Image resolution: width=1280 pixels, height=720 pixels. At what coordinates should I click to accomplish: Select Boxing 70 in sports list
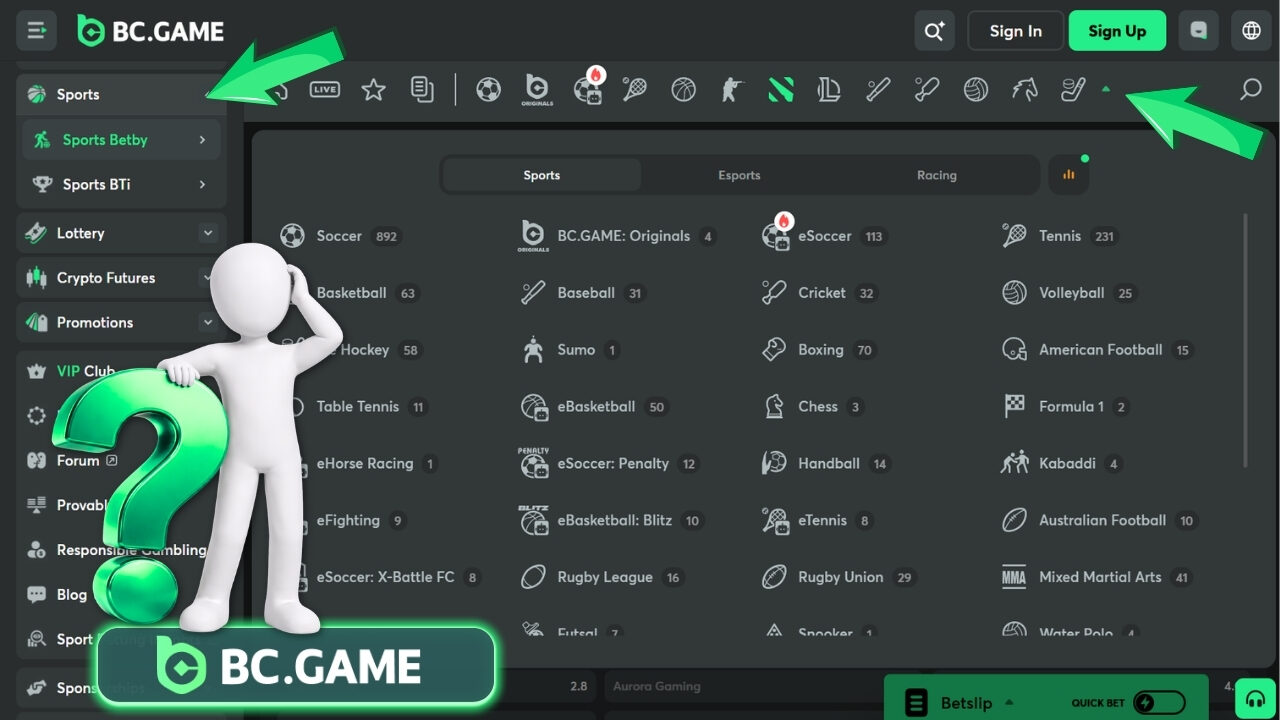818,350
